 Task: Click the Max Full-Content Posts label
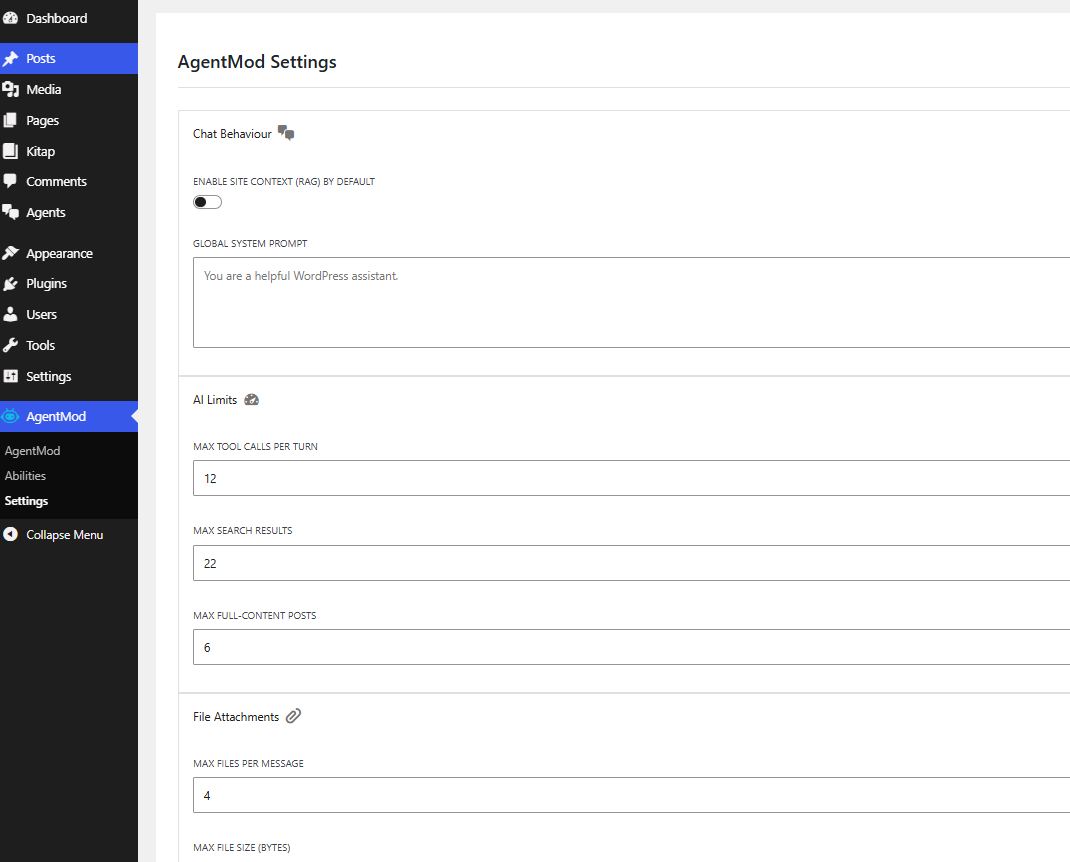[255, 616]
